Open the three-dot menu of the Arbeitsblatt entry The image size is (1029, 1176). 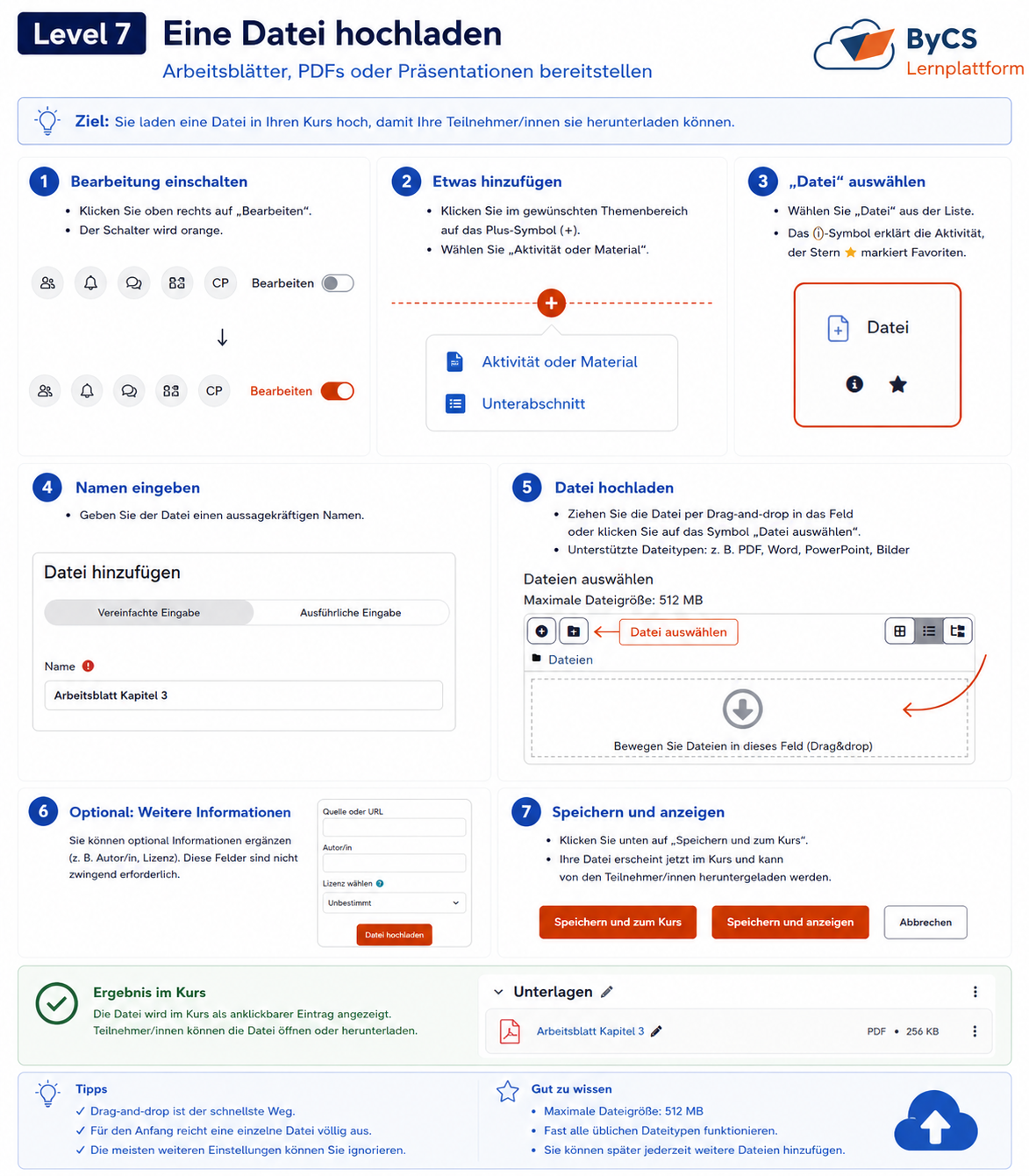pyautogui.click(x=975, y=1031)
